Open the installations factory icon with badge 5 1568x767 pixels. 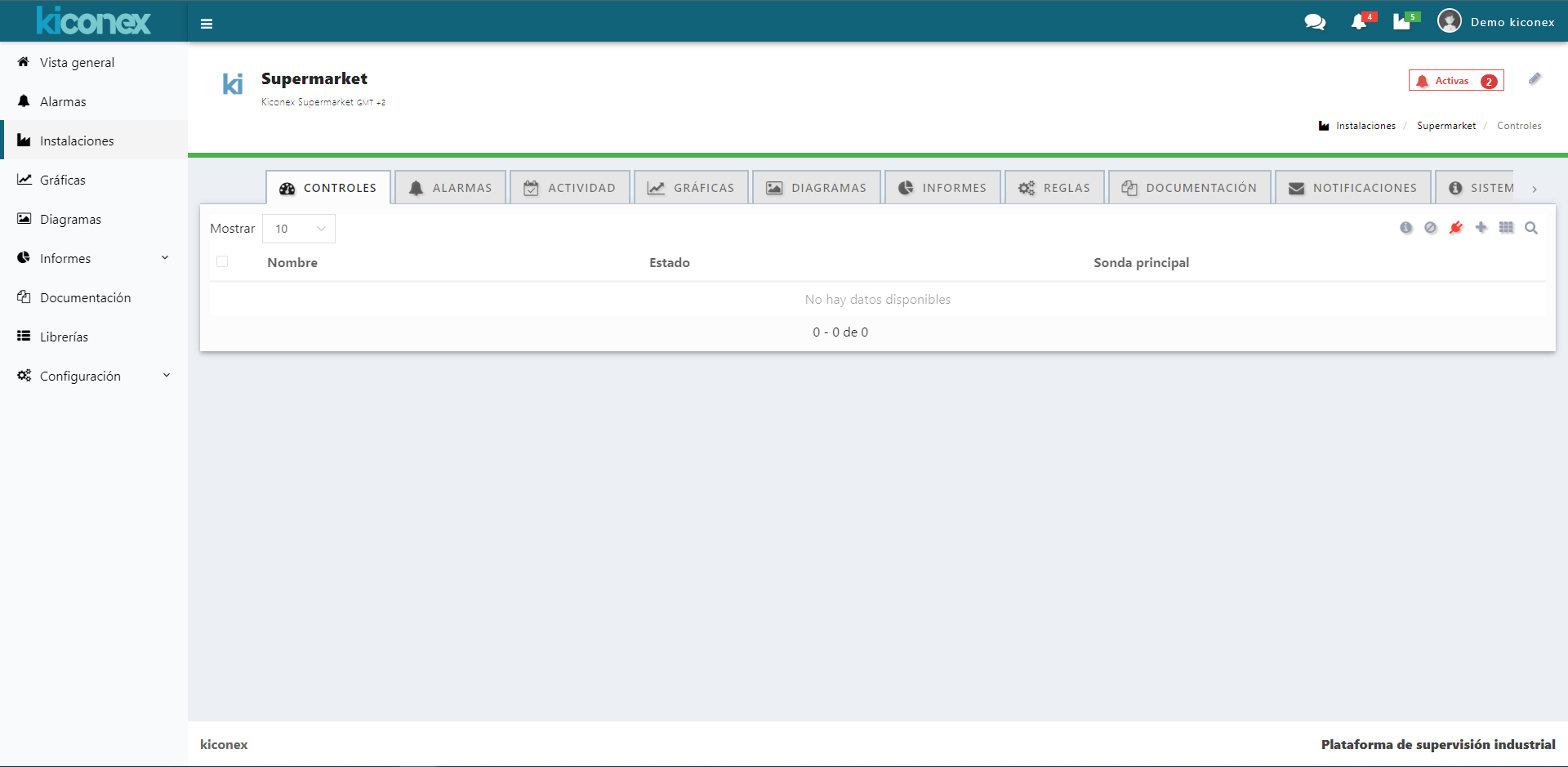(x=1402, y=22)
